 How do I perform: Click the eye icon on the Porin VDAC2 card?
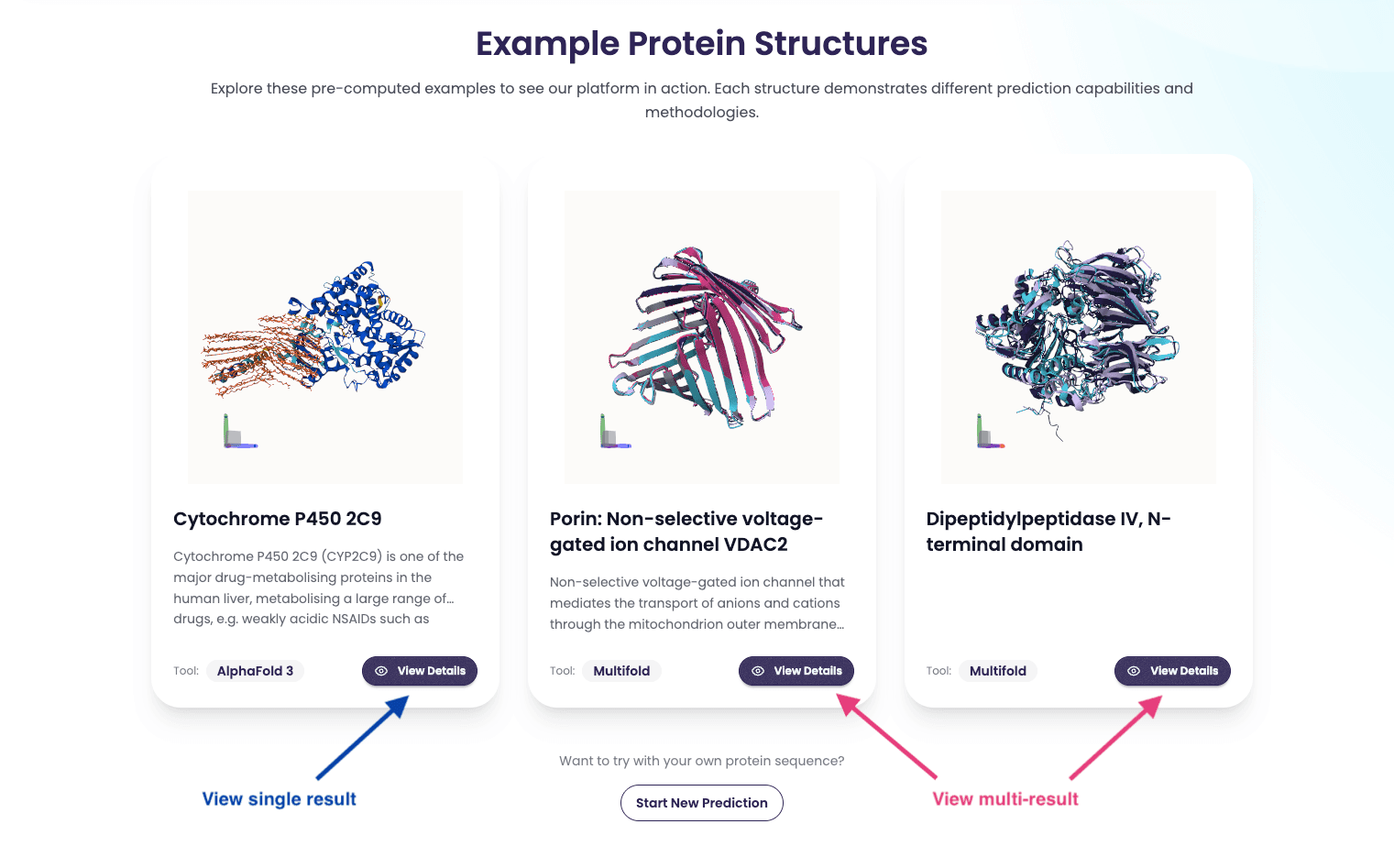758,671
